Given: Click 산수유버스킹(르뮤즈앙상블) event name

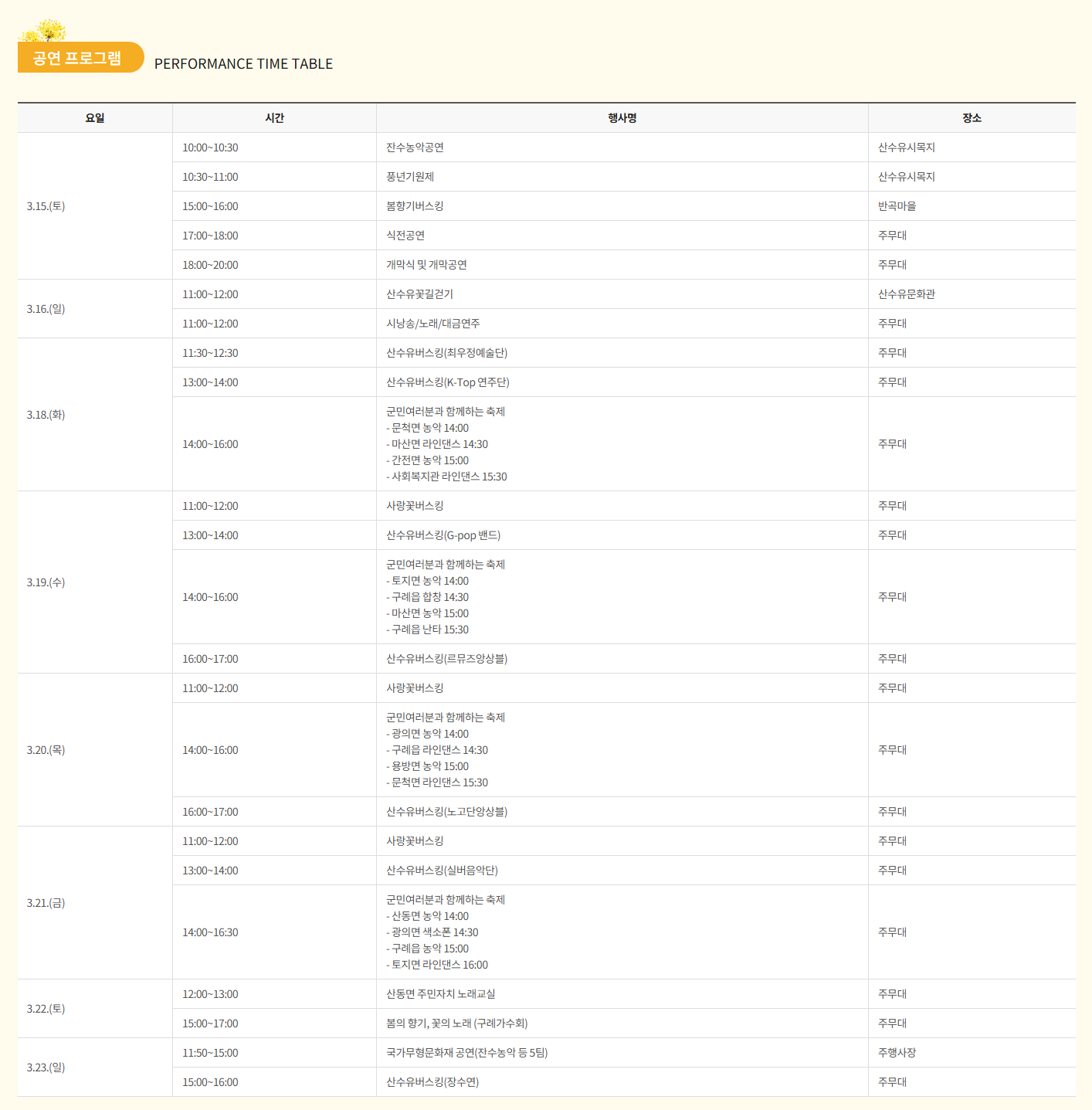Looking at the screenshot, I should pyautogui.click(x=446, y=659).
